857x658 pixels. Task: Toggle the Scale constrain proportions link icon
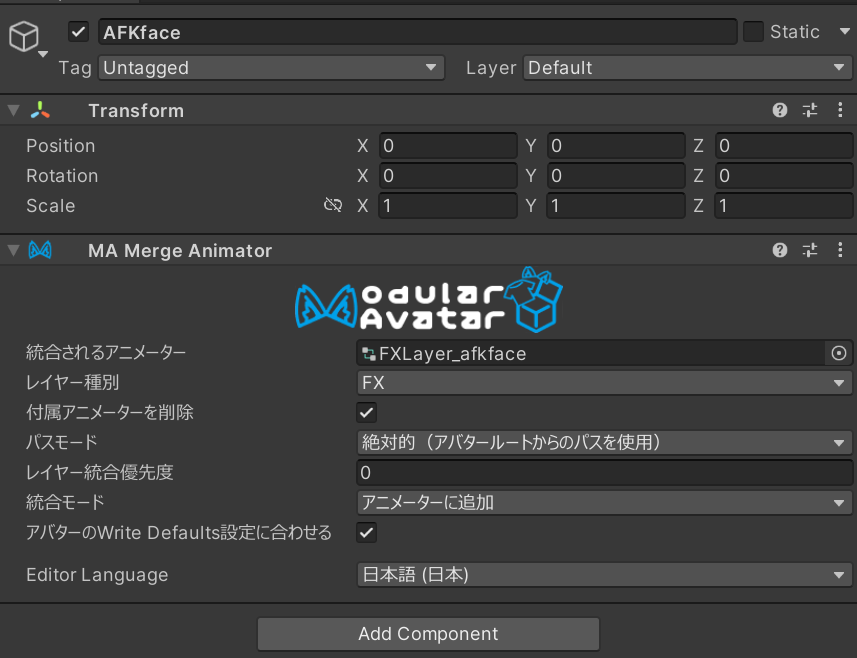333,205
